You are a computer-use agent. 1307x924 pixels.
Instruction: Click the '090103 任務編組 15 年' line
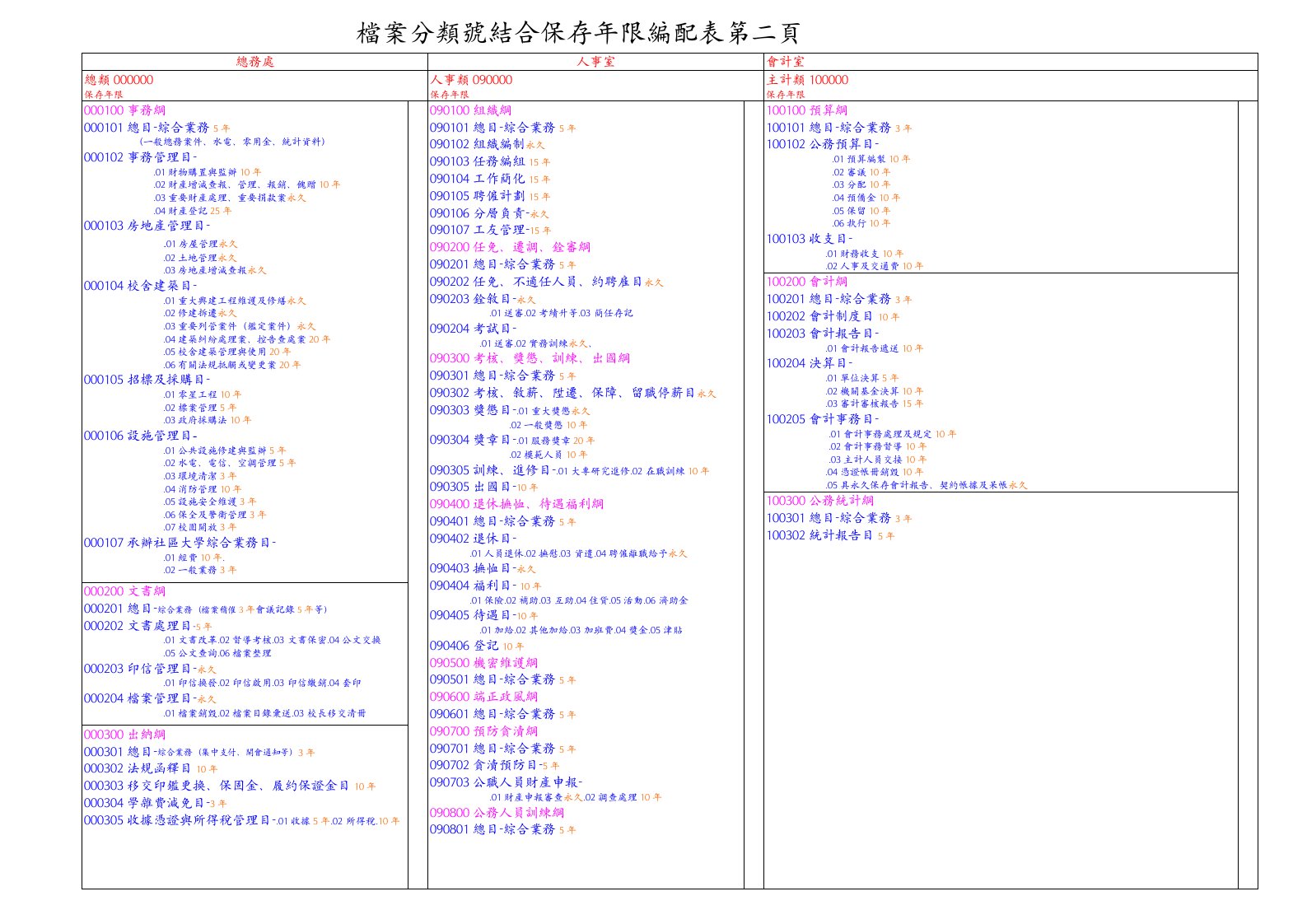pyautogui.click(x=490, y=161)
